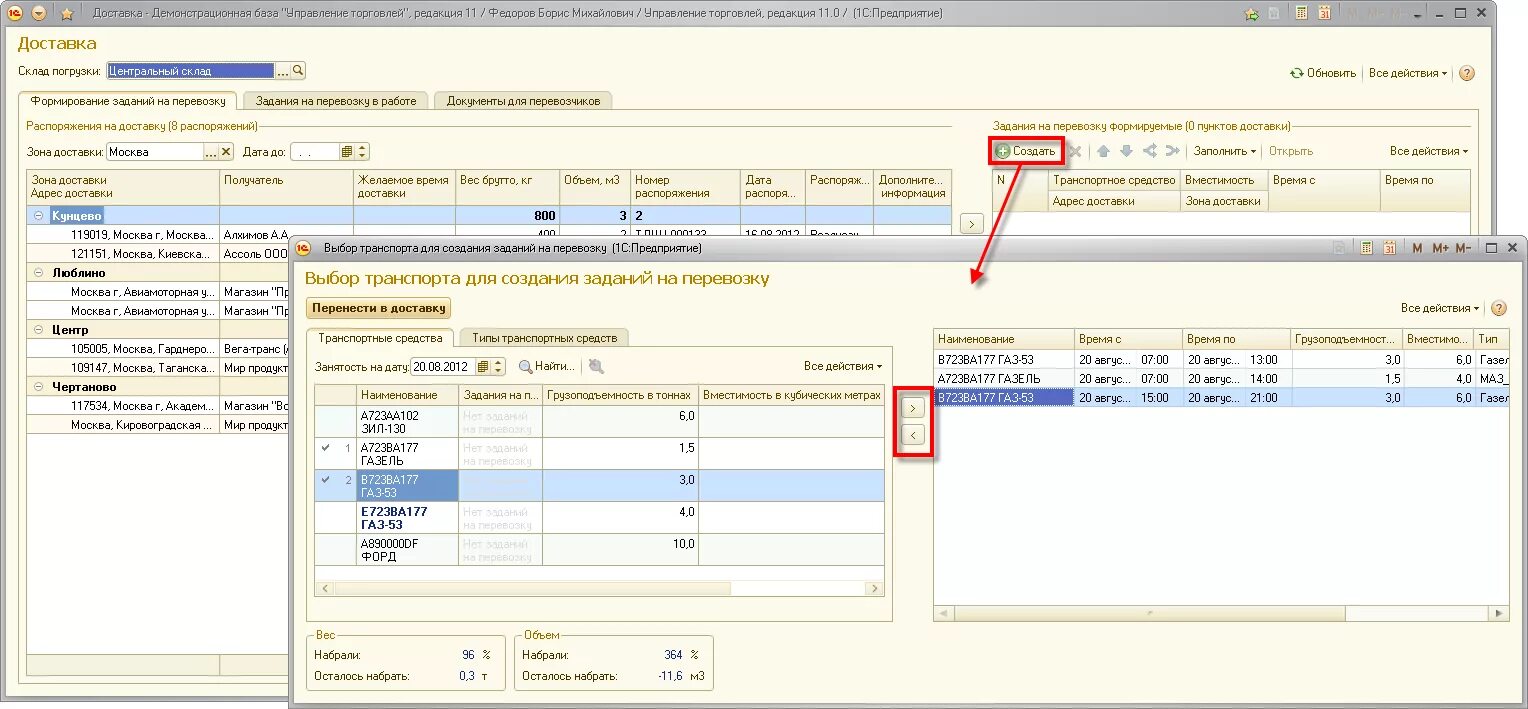Image resolution: width=1528 pixels, height=709 pixels.
Task: Select Типы транспортных средств tab
Action: 544,338
